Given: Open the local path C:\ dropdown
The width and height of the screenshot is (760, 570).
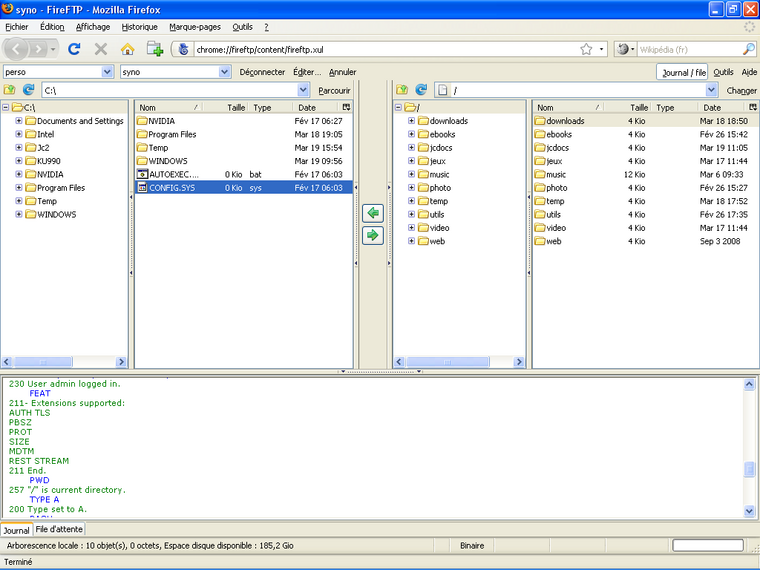Looking at the screenshot, I should [x=303, y=90].
